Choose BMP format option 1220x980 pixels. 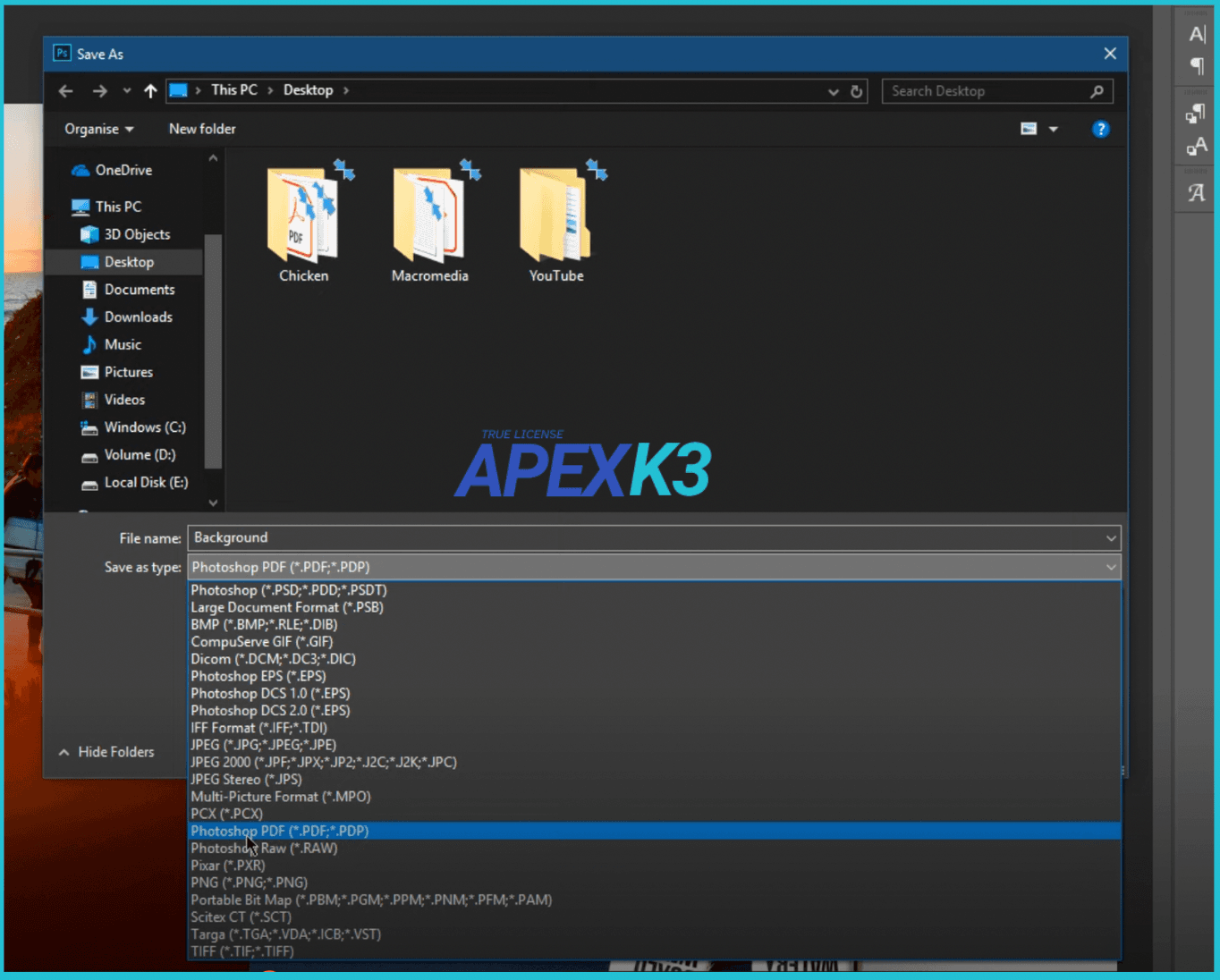[654, 624]
